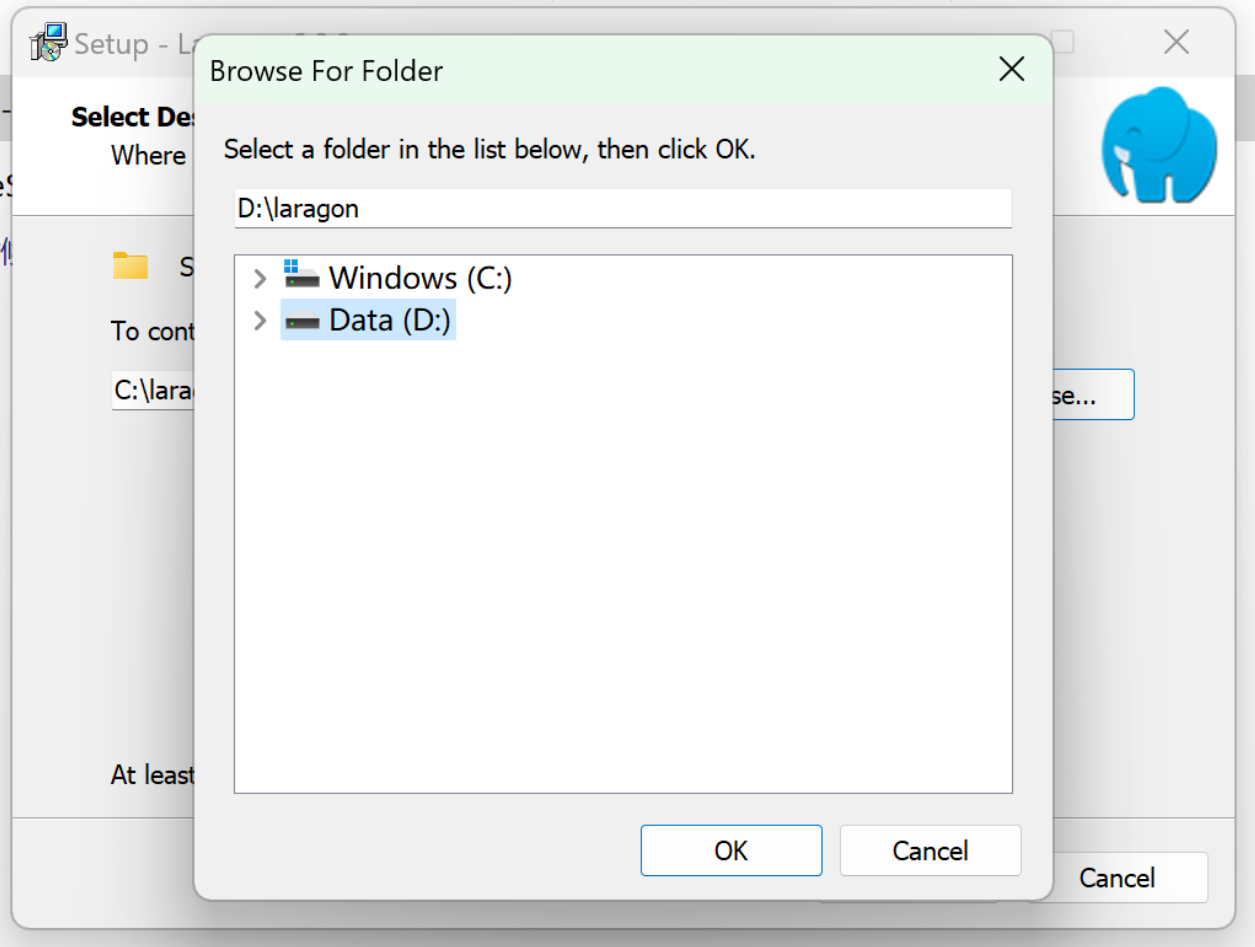Focus the D:\laragon path field
The image size is (1255, 947).
[x=623, y=208]
